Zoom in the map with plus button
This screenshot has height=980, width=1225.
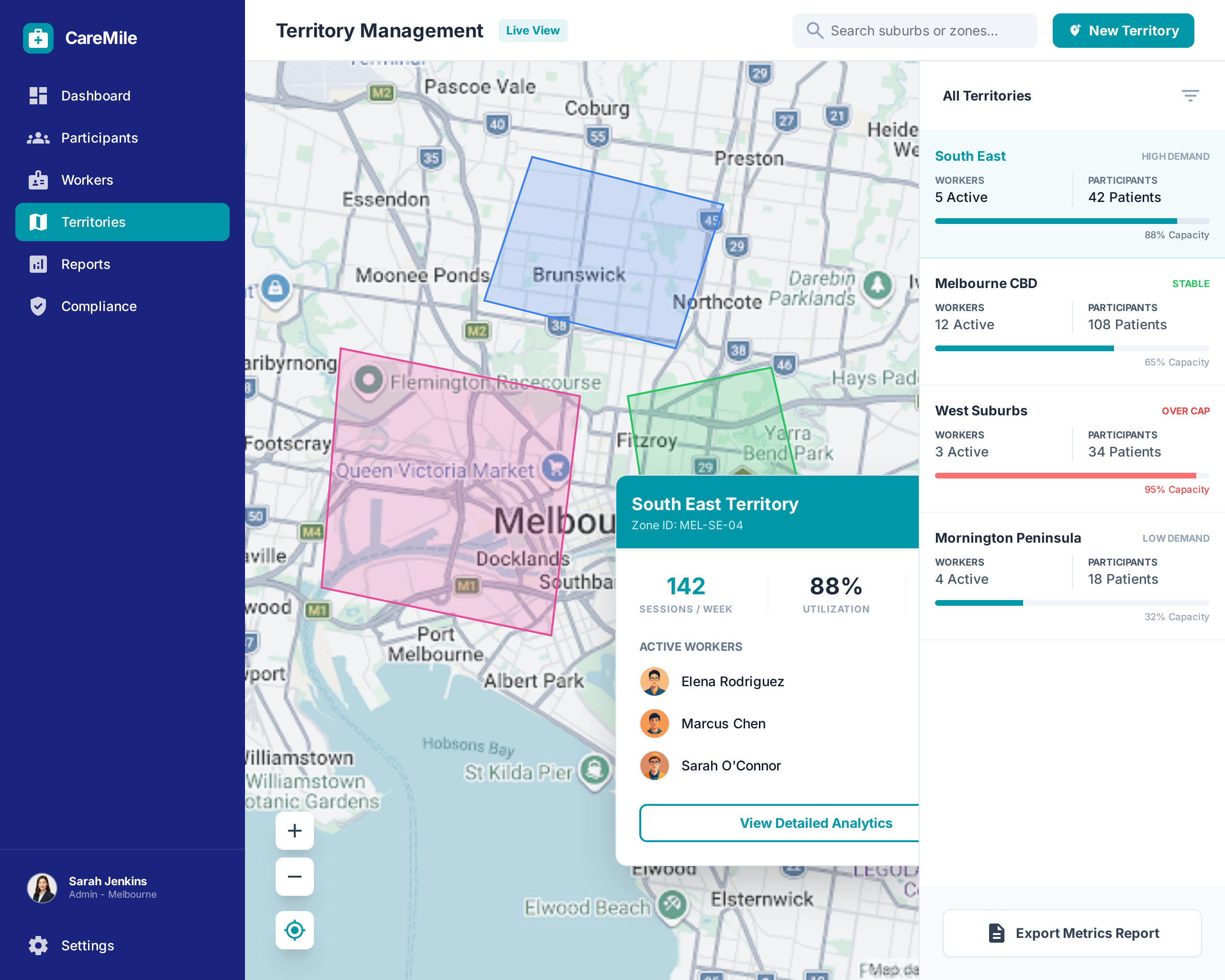coord(294,830)
